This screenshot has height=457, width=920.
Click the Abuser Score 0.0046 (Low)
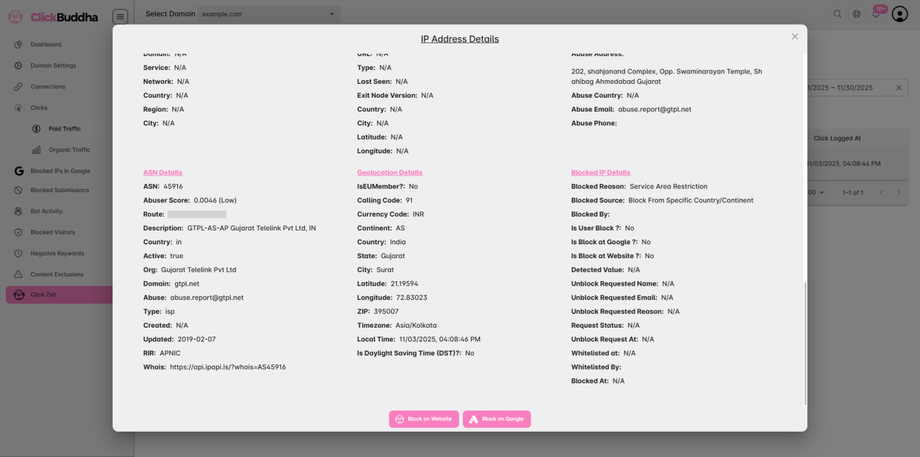[215, 201]
